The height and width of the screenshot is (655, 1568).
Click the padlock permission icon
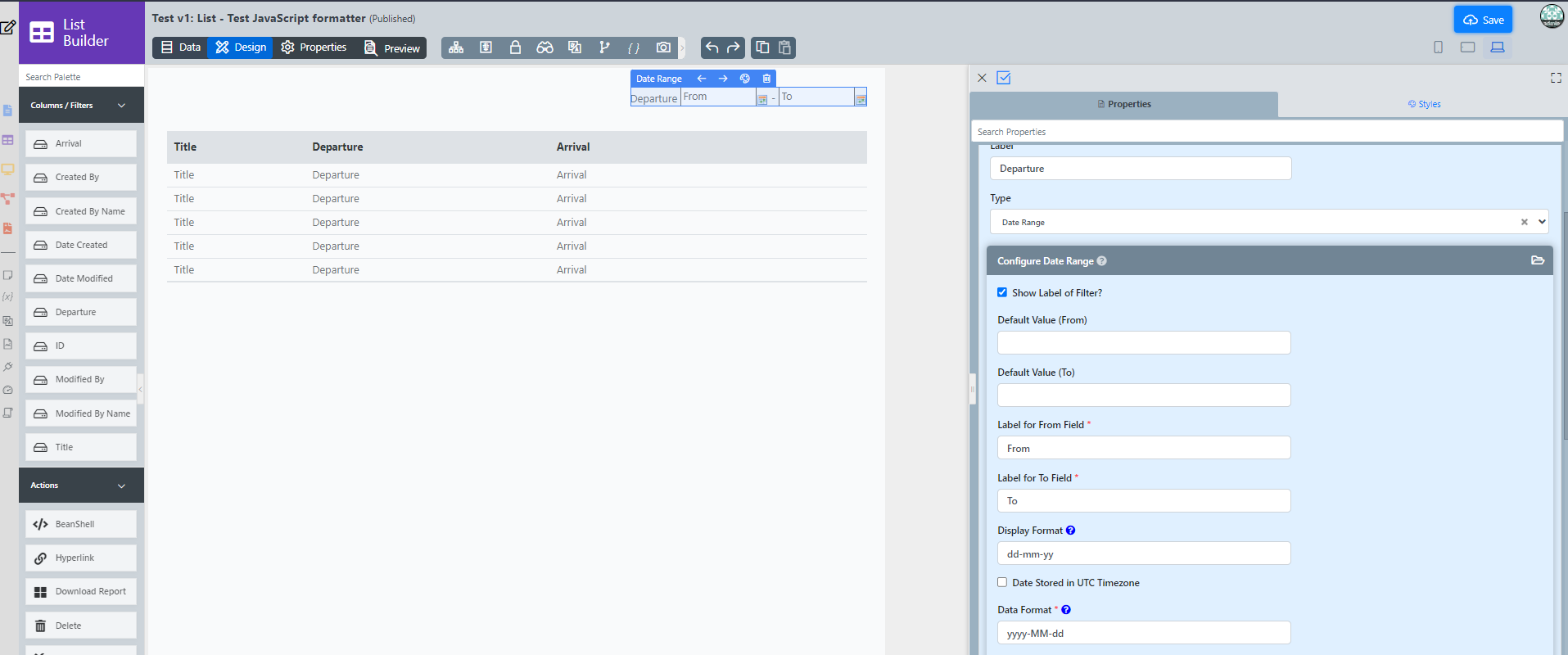click(515, 47)
